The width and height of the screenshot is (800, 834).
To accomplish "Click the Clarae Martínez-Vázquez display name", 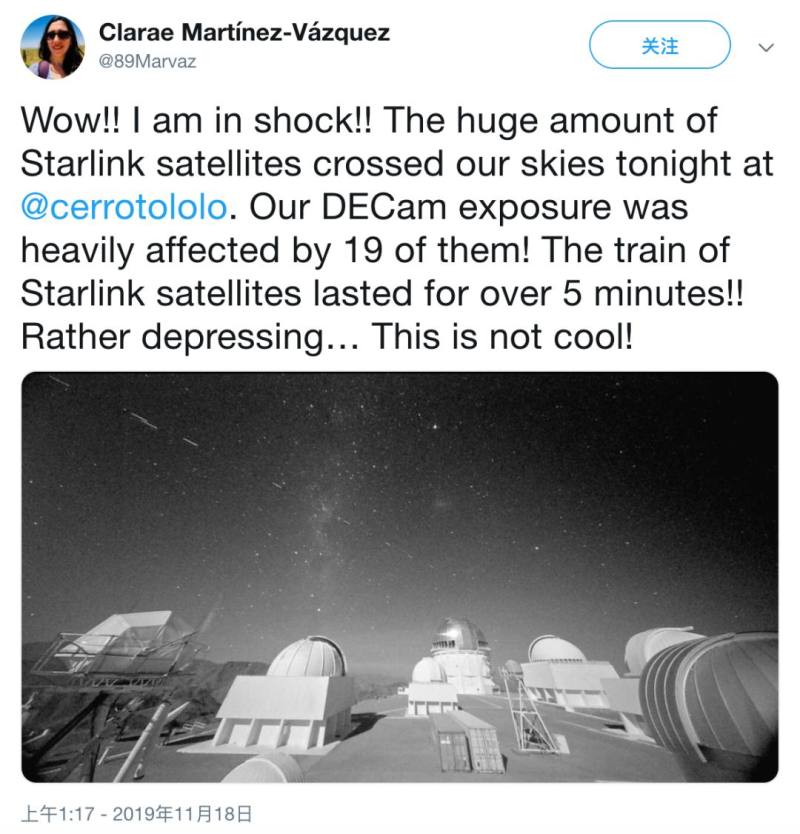I will tap(244, 32).
